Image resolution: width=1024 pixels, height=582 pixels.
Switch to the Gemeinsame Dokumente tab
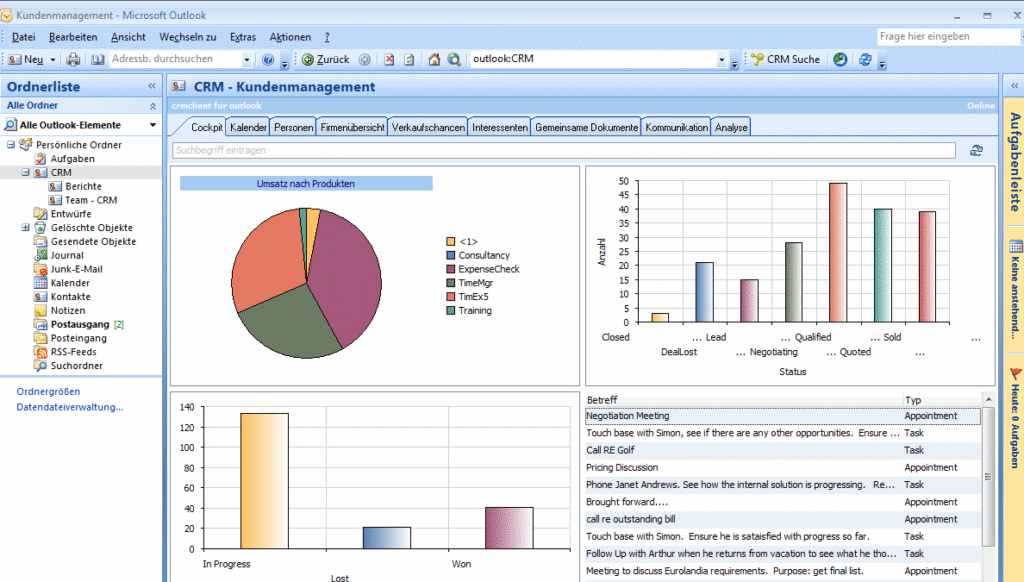coord(586,127)
